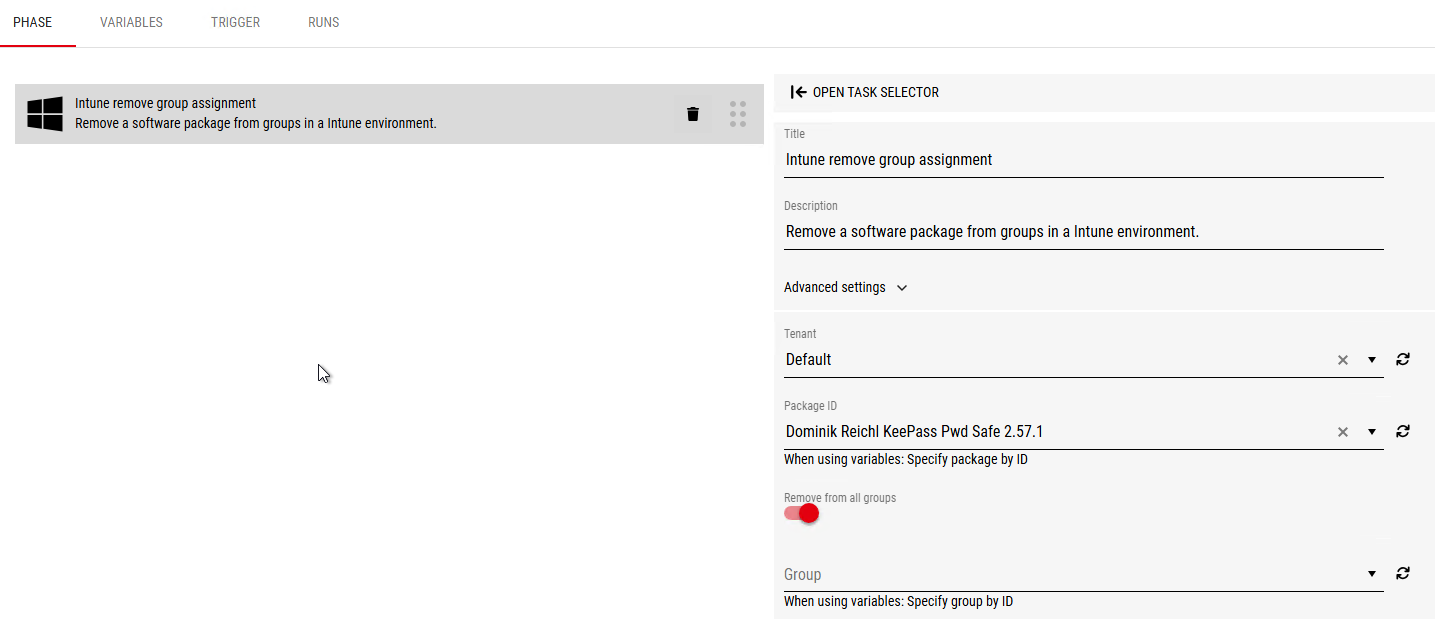Select the Intune remove group assignment task row
This screenshot has height=619, width=1435.
(389, 114)
